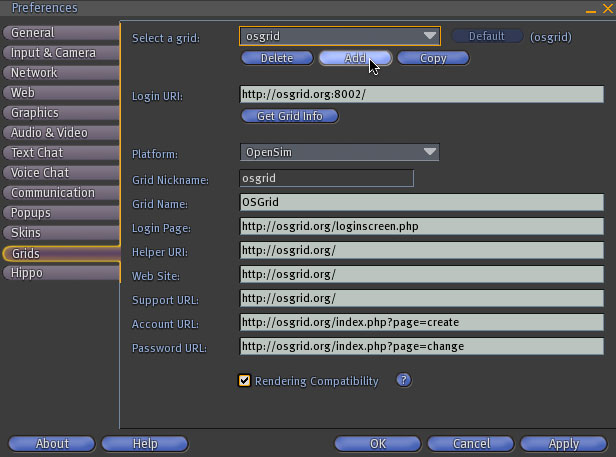Confirm preferences with OK
The width and height of the screenshot is (616, 457).
click(378, 444)
